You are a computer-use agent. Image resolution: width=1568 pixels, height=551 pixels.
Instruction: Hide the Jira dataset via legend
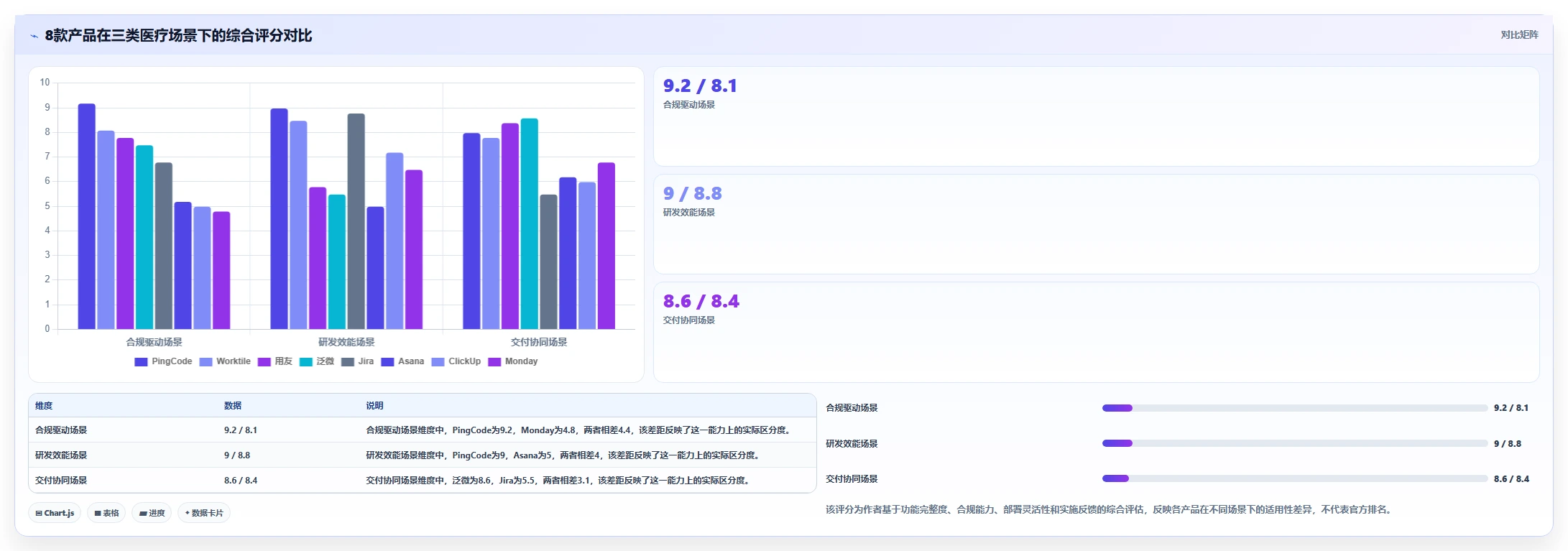pyautogui.click(x=357, y=361)
